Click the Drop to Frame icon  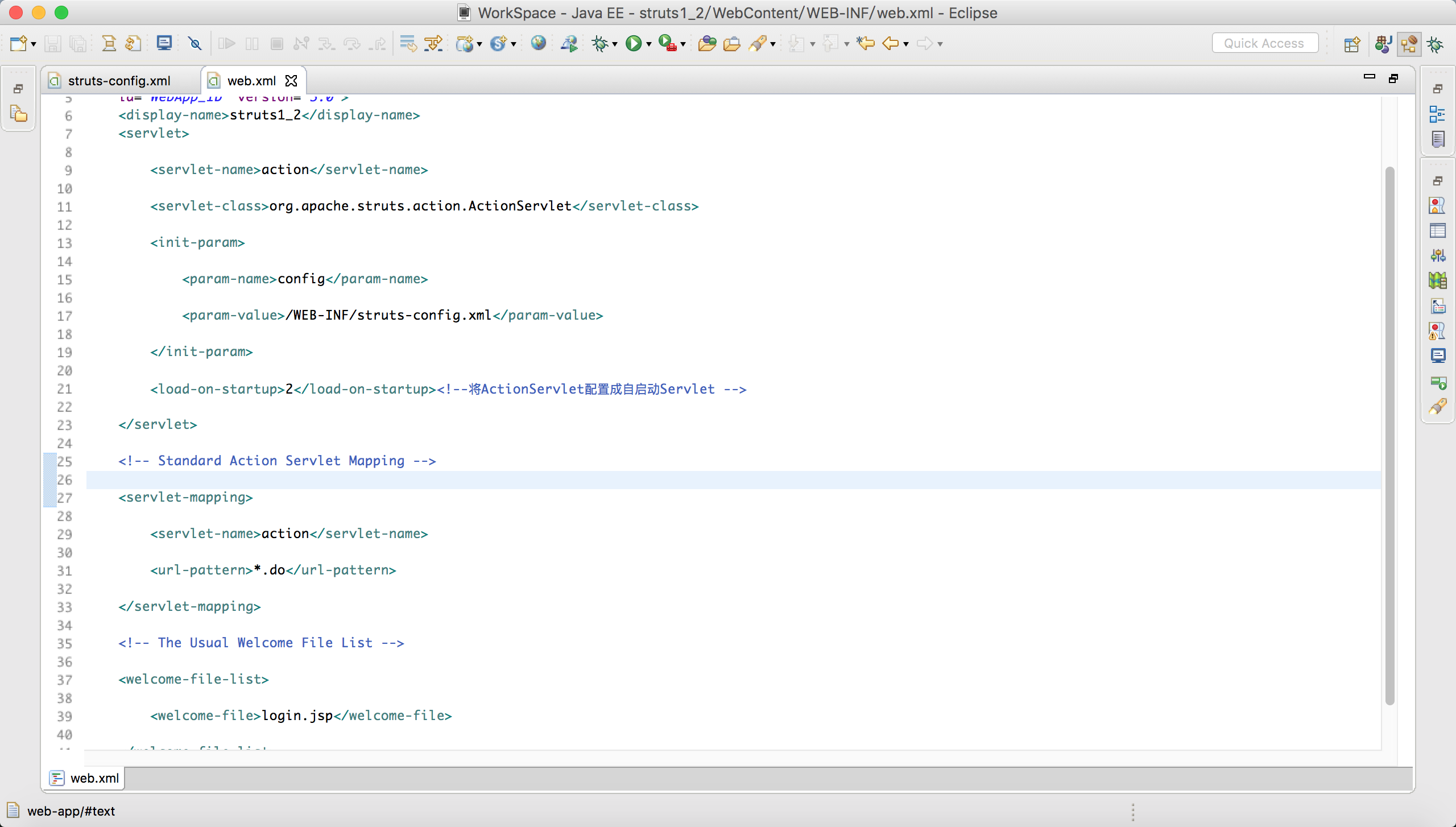408,44
